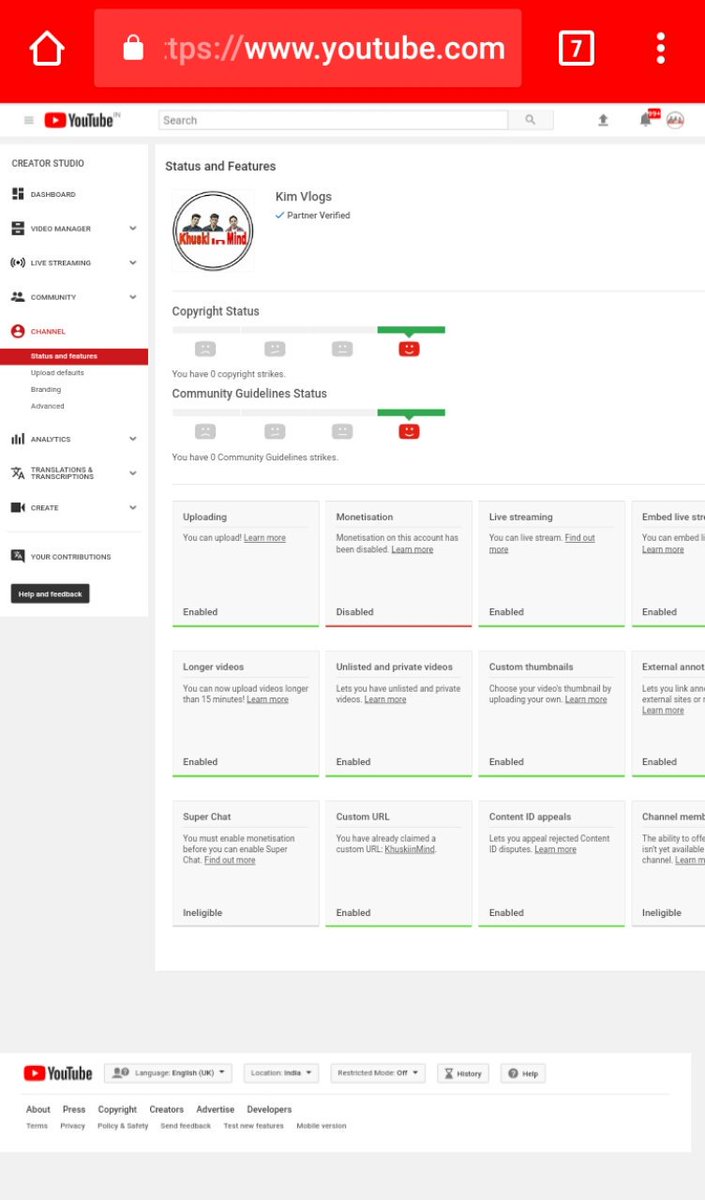Click the Help and feedback button
The image size is (705, 1200).
click(x=50, y=594)
